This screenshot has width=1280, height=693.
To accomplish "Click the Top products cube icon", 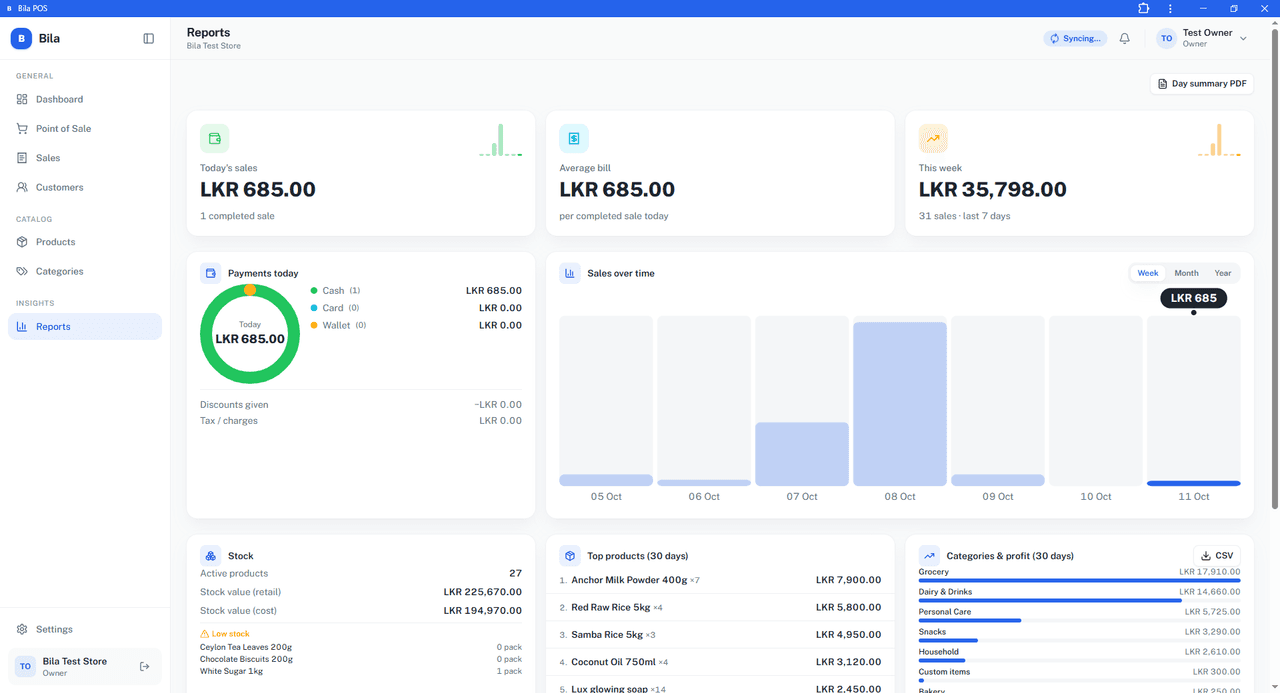I will (570, 556).
